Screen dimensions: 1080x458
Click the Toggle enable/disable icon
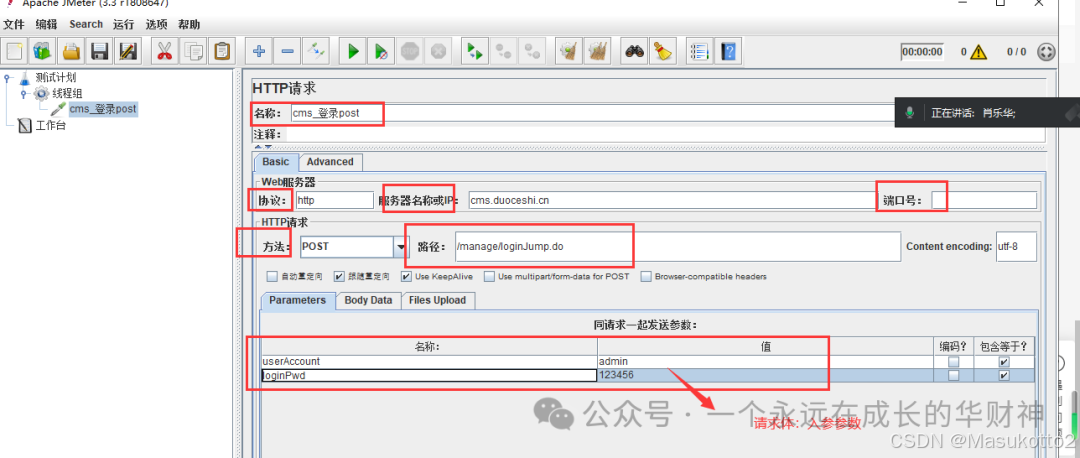[x=316, y=50]
